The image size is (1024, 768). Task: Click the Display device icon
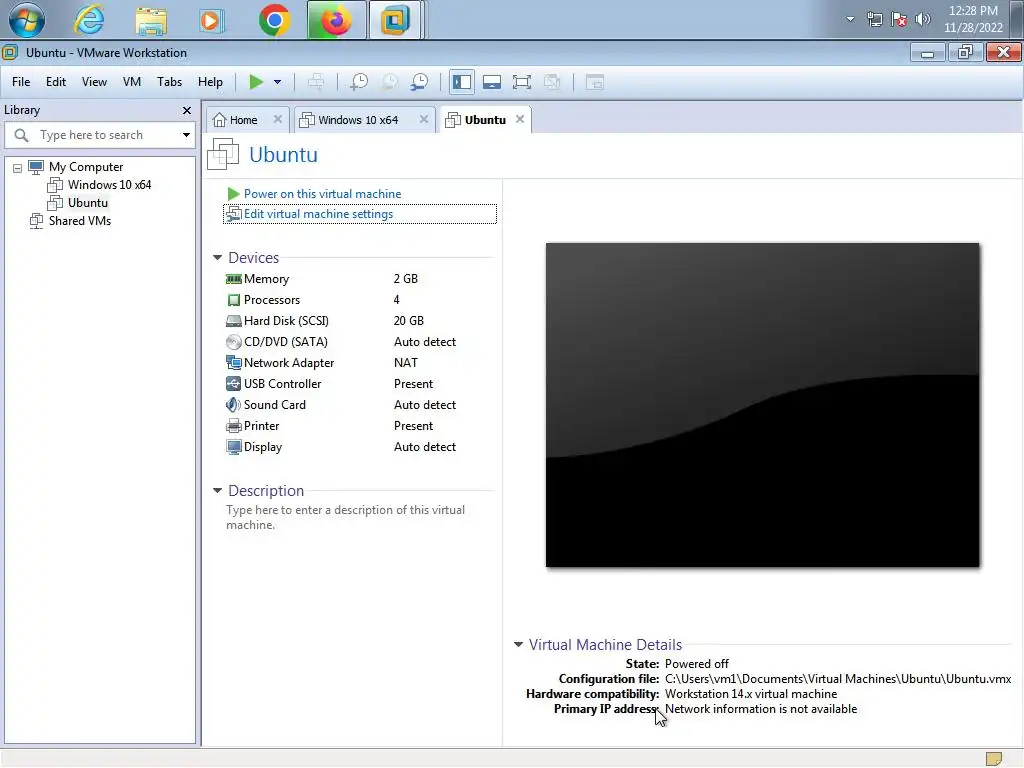point(233,447)
